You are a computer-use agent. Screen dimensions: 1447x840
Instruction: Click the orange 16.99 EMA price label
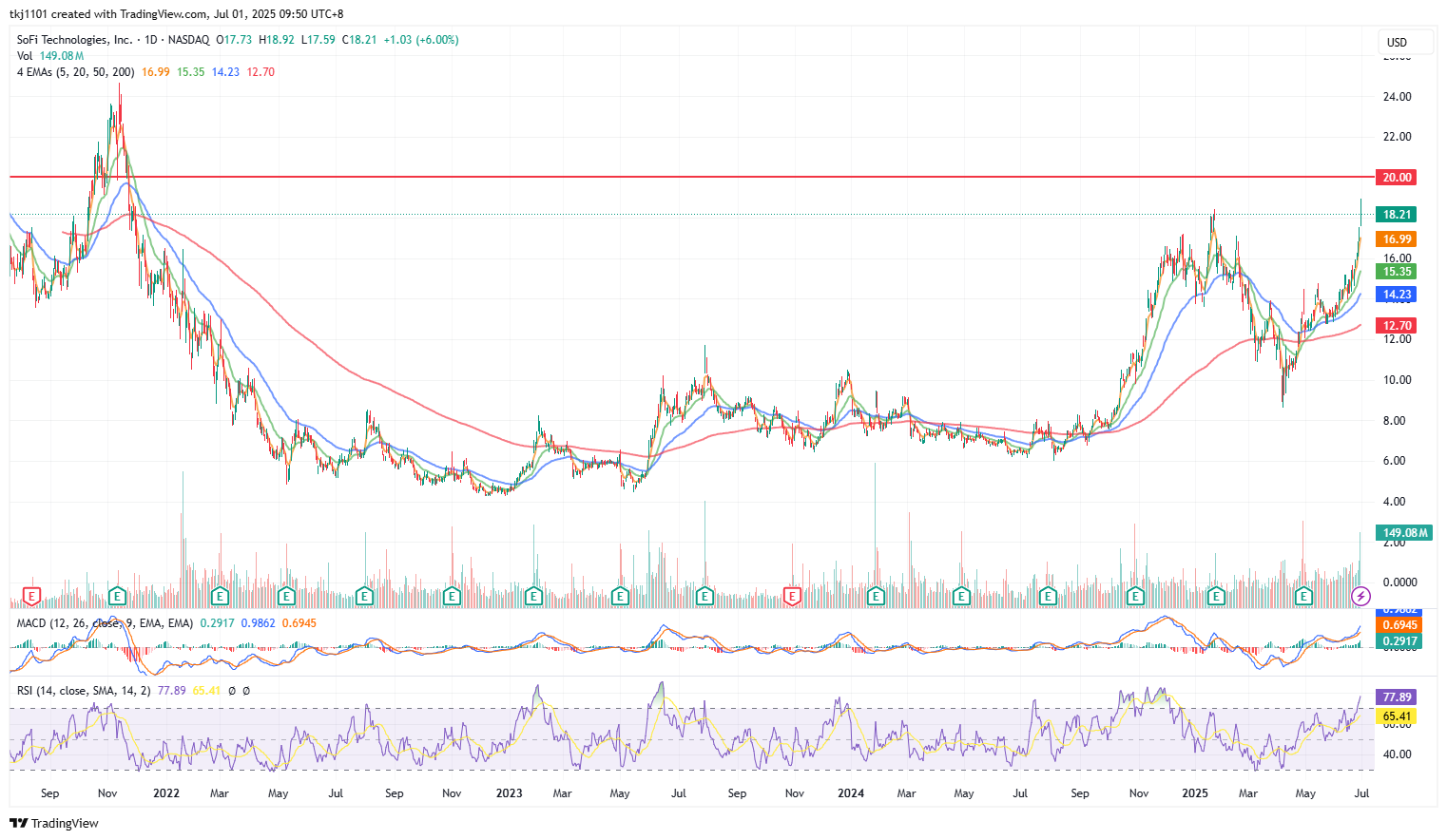point(1397,239)
